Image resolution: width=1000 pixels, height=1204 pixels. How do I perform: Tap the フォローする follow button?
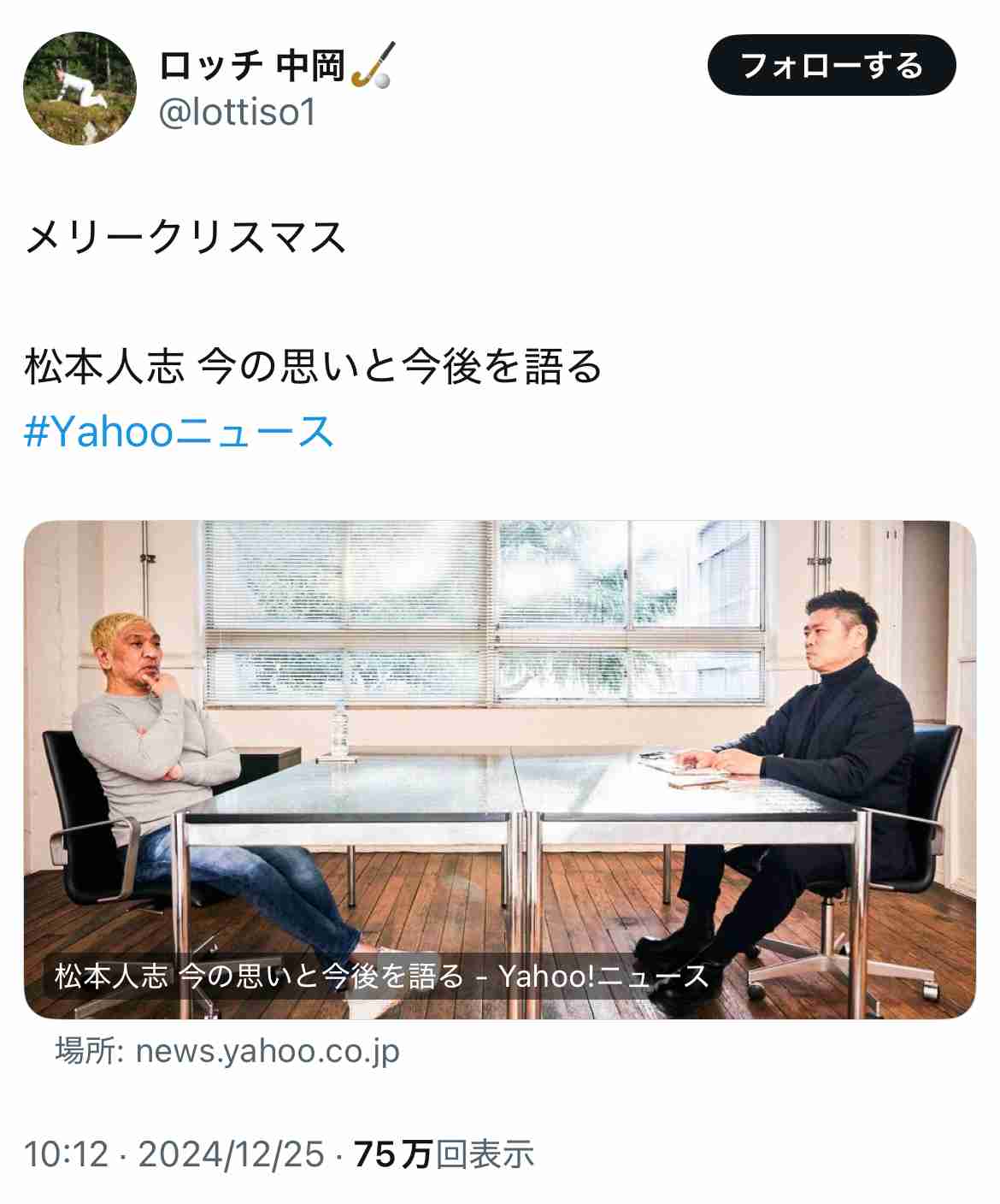click(832, 65)
